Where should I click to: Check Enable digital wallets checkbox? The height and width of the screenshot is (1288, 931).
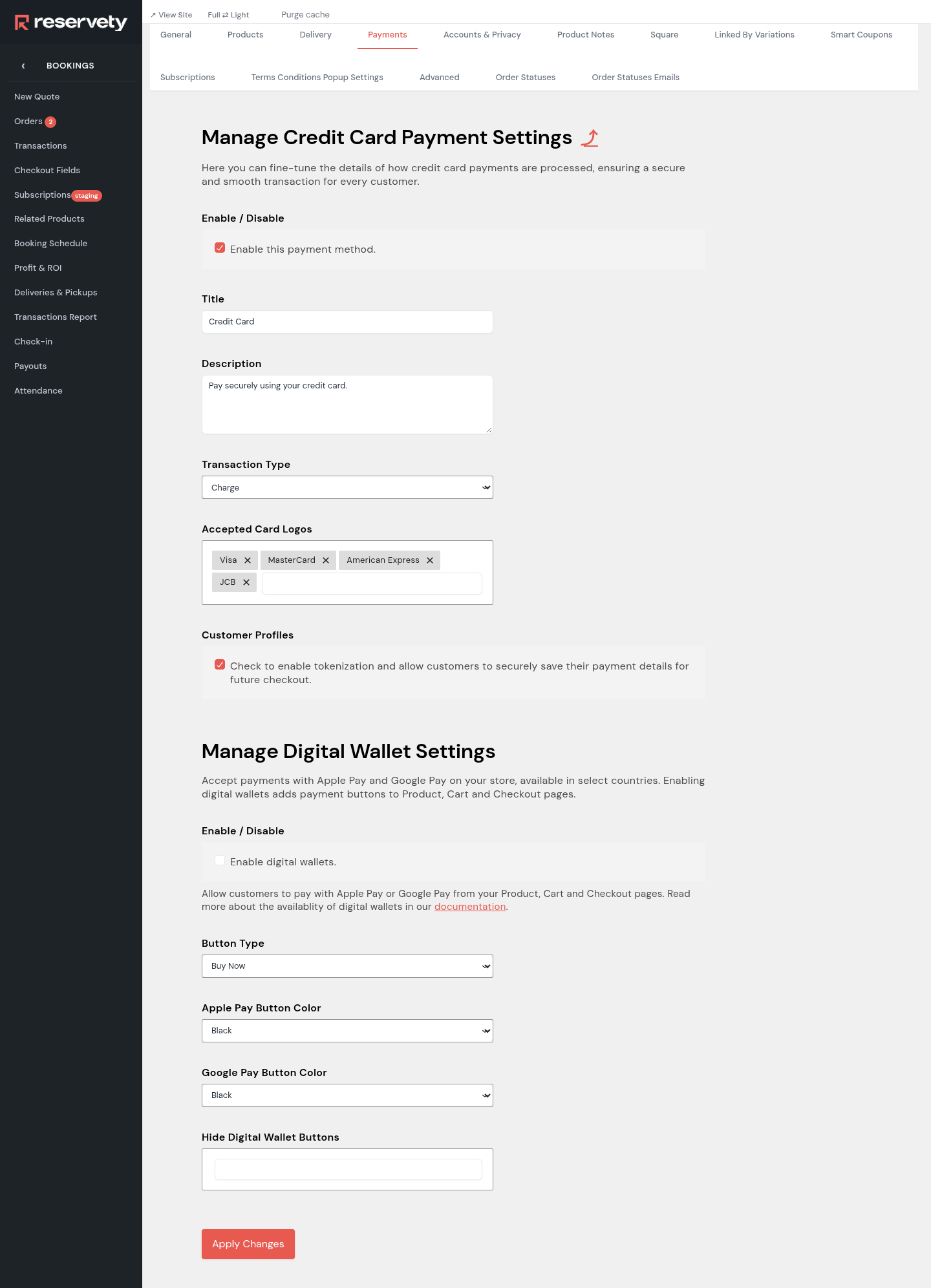pos(220,861)
